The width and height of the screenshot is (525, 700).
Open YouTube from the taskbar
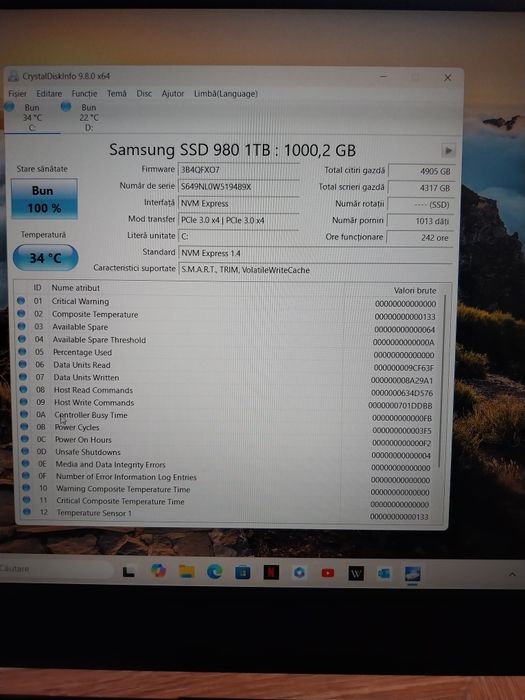(x=328, y=573)
